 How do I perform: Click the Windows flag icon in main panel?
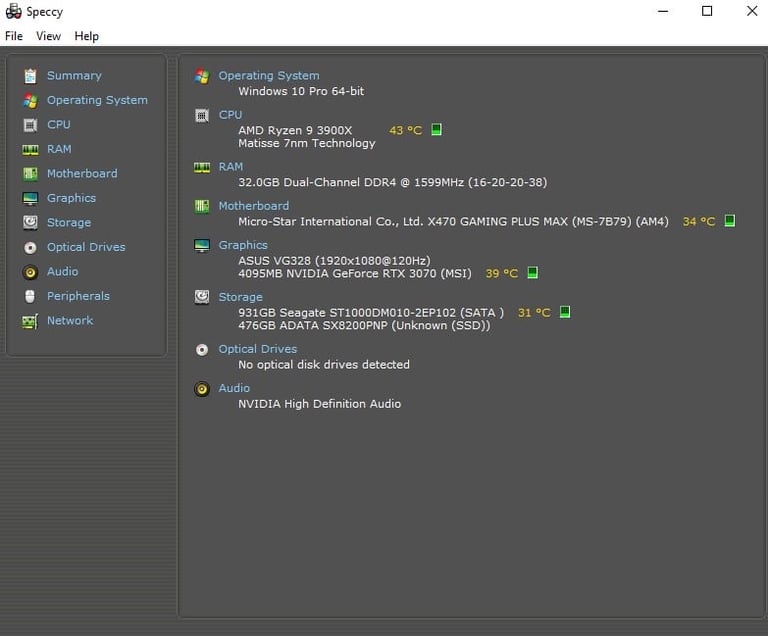(x=202, y=76)
